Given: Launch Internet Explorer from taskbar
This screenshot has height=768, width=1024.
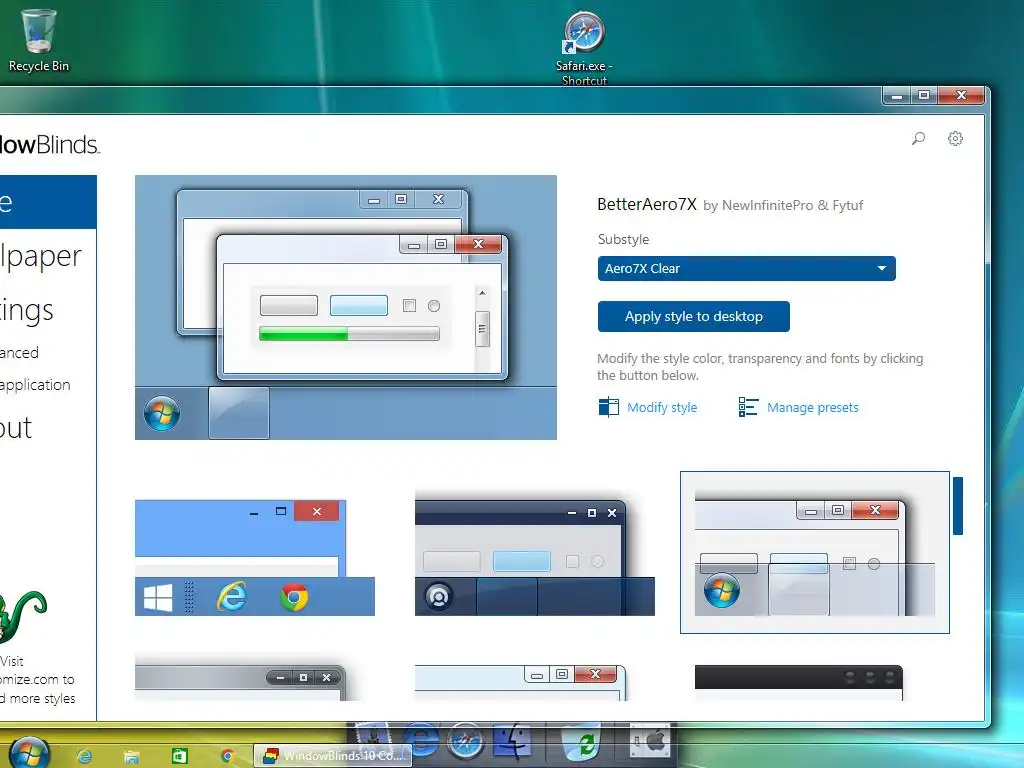Looking at the screenshot, I should pos(84,756).
